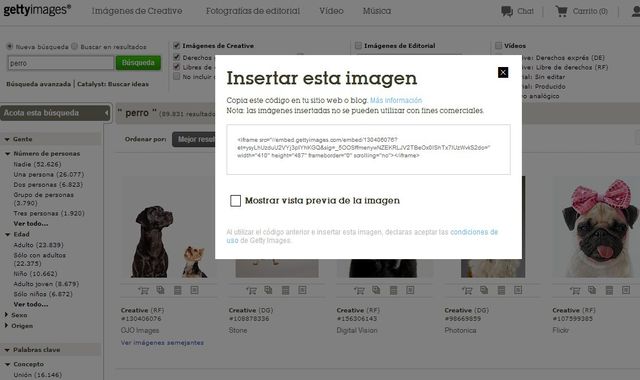The image size is (640, 380).
Task: Open price calculator icon for image #107599385
Action: (x=609, y=290)
